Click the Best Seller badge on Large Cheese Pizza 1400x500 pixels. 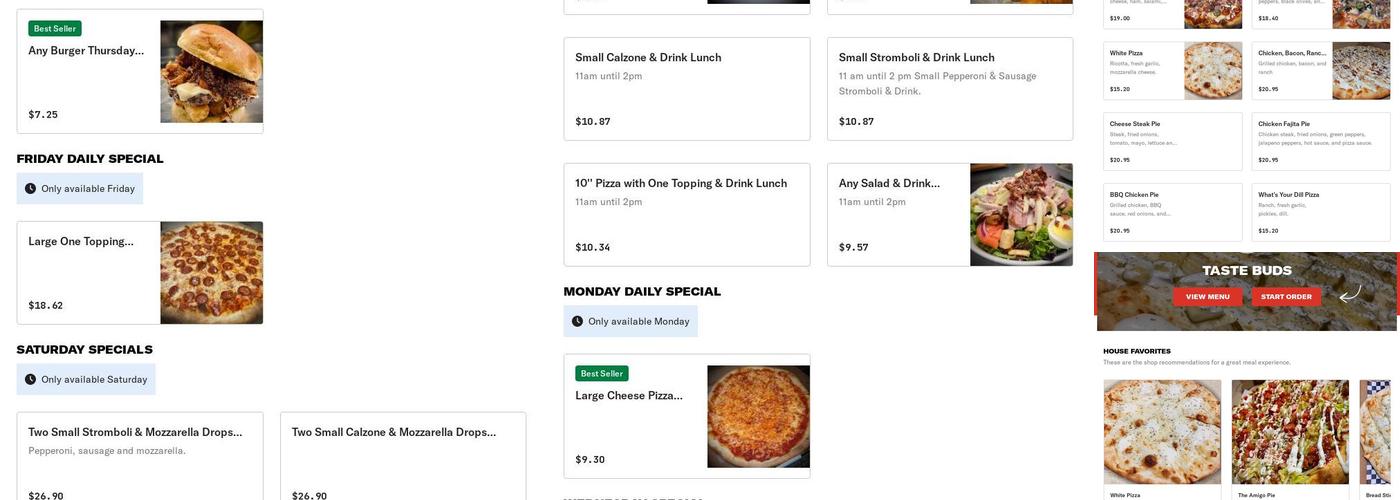(x=602, y=374)
